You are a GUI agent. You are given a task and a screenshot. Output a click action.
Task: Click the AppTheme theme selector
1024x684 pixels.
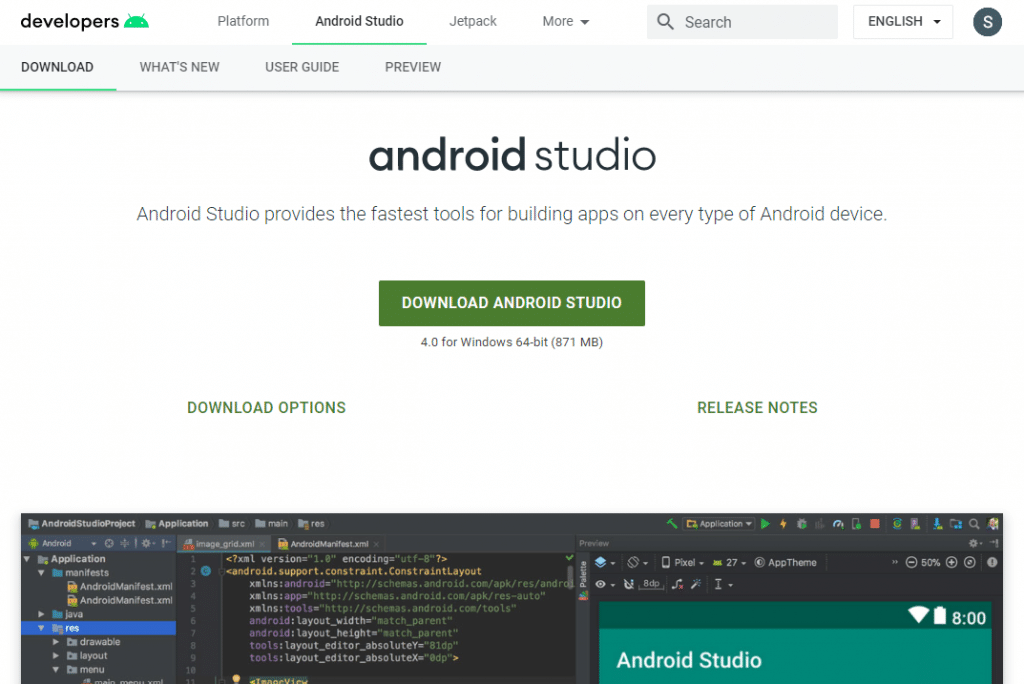point(786,562)
